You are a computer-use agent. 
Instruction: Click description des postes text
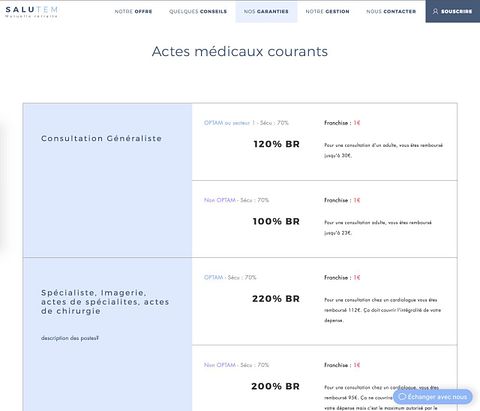[70, 338]
